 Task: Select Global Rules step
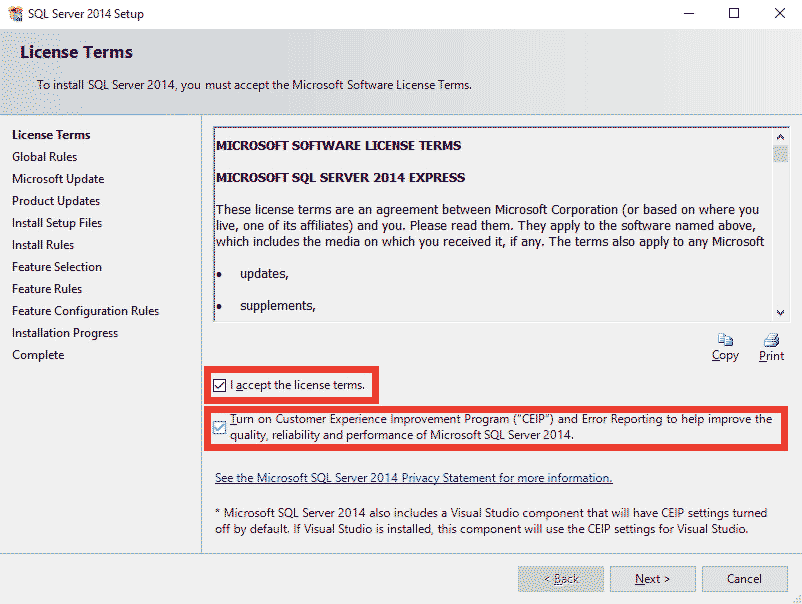pyautogui.click(x=44, y=156)
